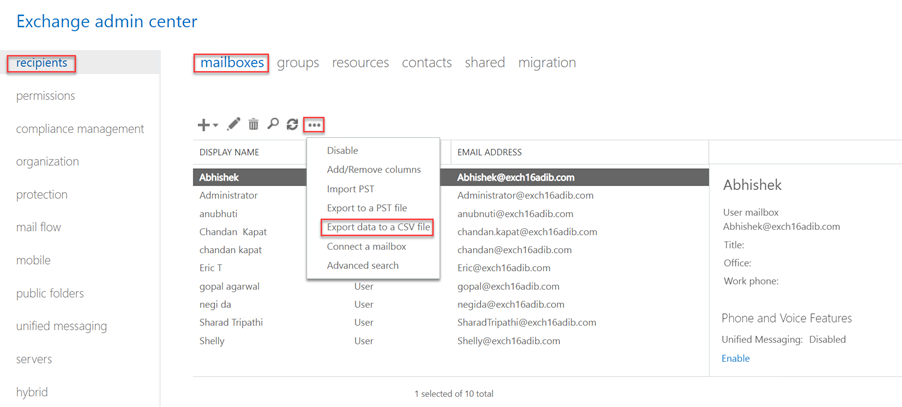
Task: Select Connect a mailbox option
Action: click(366, 246)
